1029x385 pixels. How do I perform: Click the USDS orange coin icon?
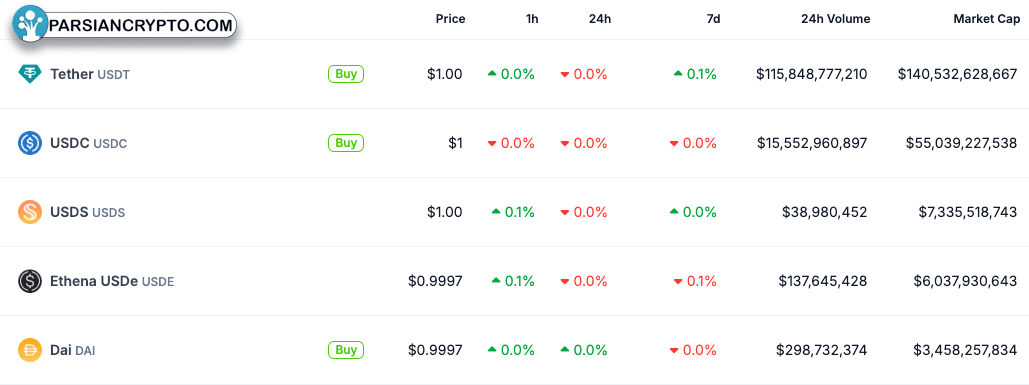pyautogui.click(x=30, y=212)
